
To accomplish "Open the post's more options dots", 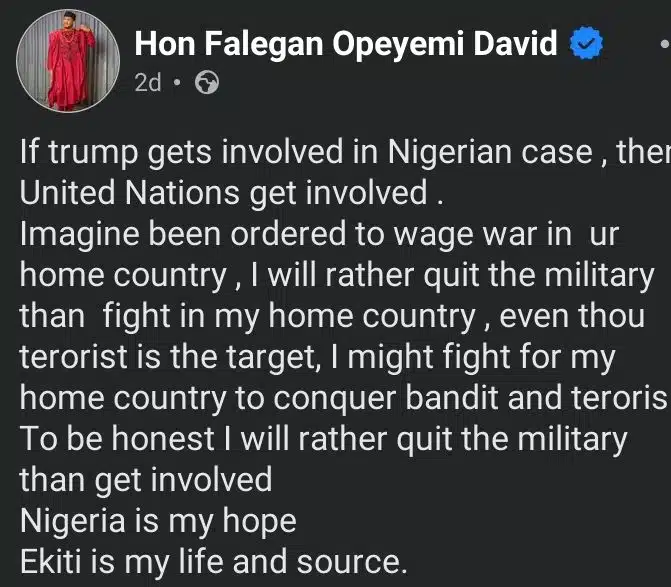I will point(664,45).
